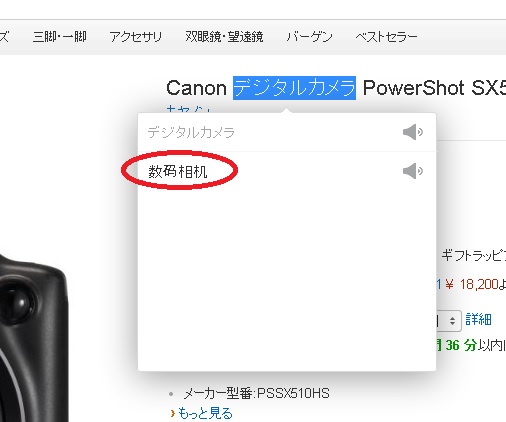This screenshot has height=422, width=506.
Task: Click the highlighted デジタルカメラ text in title
Action: pyautogui.click(x=294, y=88)
